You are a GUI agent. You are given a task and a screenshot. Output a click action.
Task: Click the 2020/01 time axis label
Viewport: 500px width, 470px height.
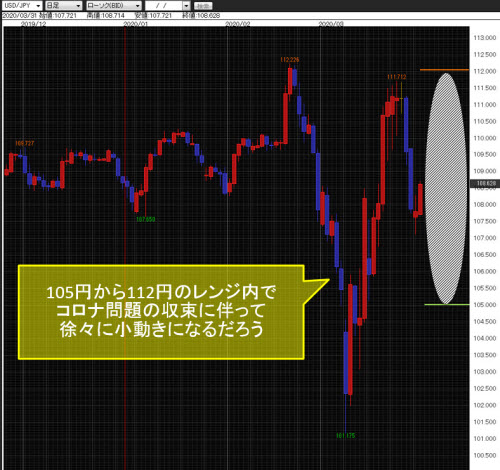[135, 24]
